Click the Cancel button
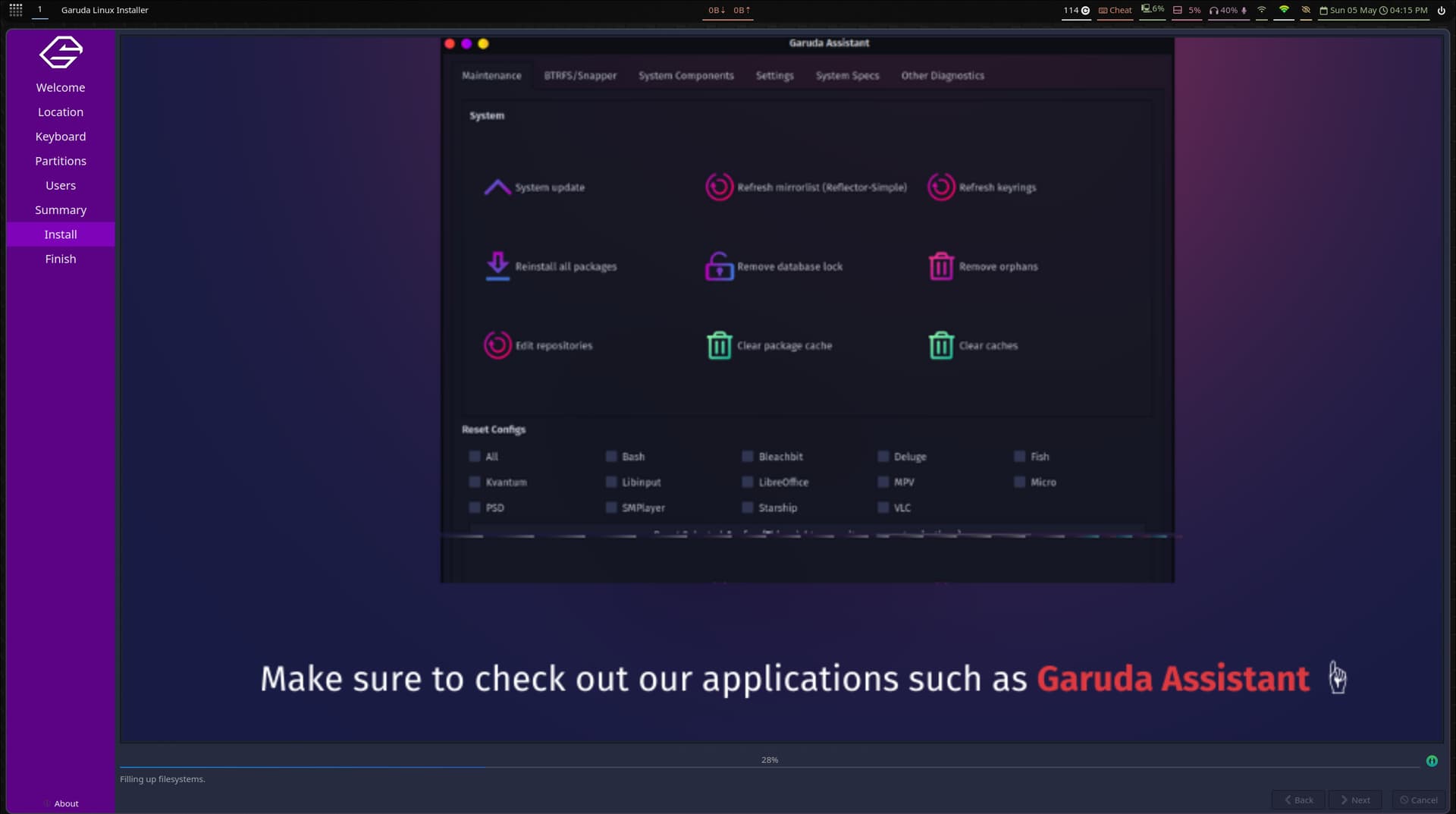The image size is (1456, 814). tap(1418, 800)
